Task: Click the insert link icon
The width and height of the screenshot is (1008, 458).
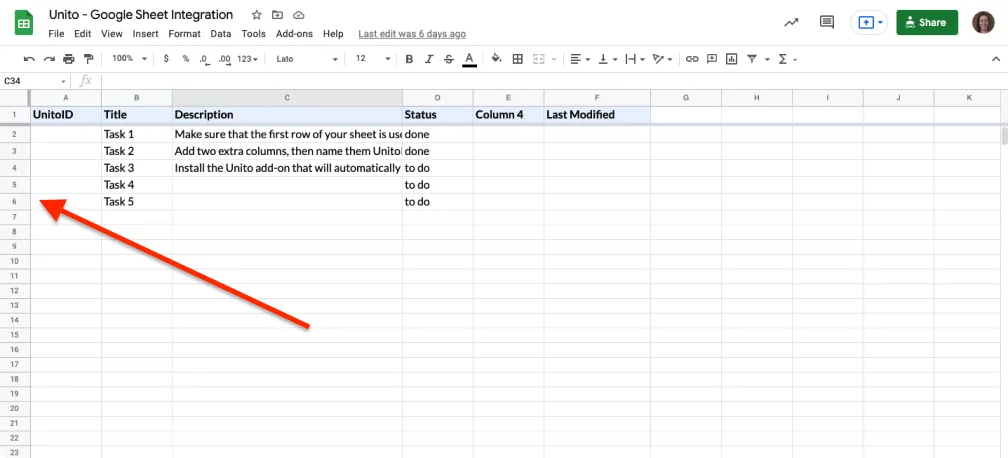Action: click(691, 59)
